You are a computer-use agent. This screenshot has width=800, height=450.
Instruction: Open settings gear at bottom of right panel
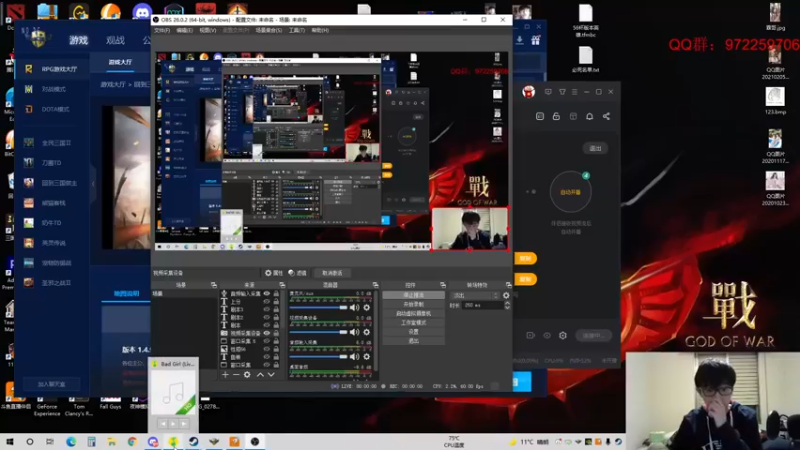[x=563, y=336]
